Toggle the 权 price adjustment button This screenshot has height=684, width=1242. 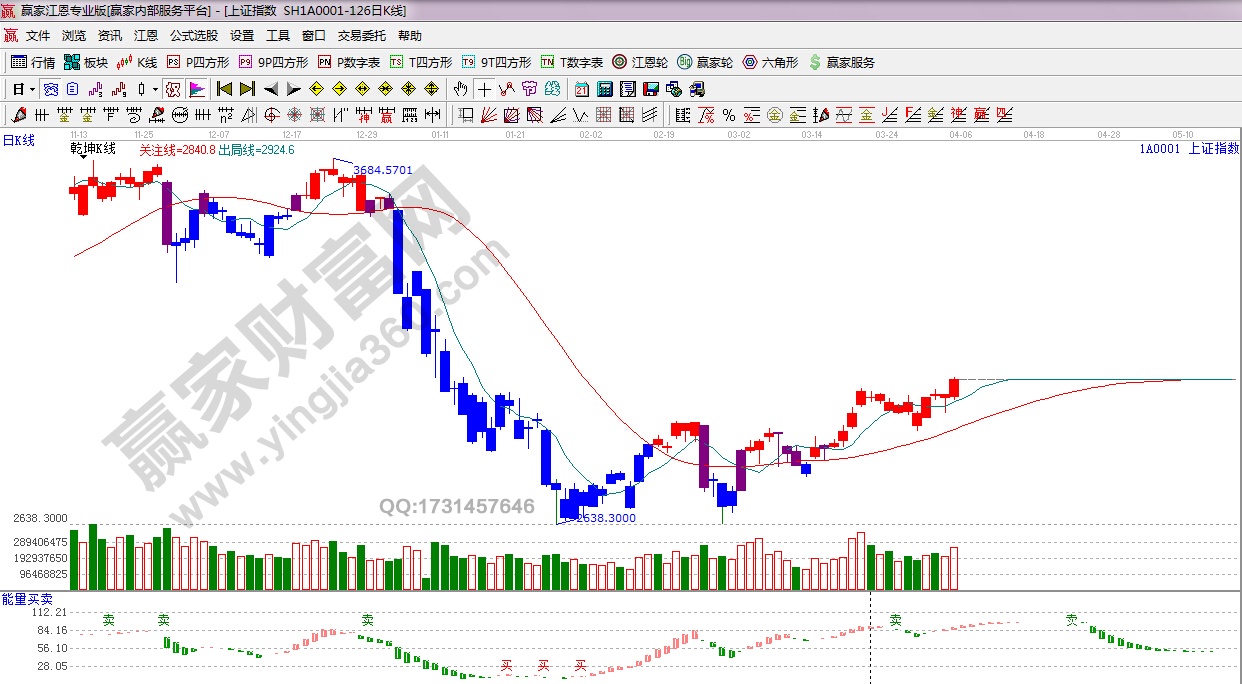(x=173, y=89)
